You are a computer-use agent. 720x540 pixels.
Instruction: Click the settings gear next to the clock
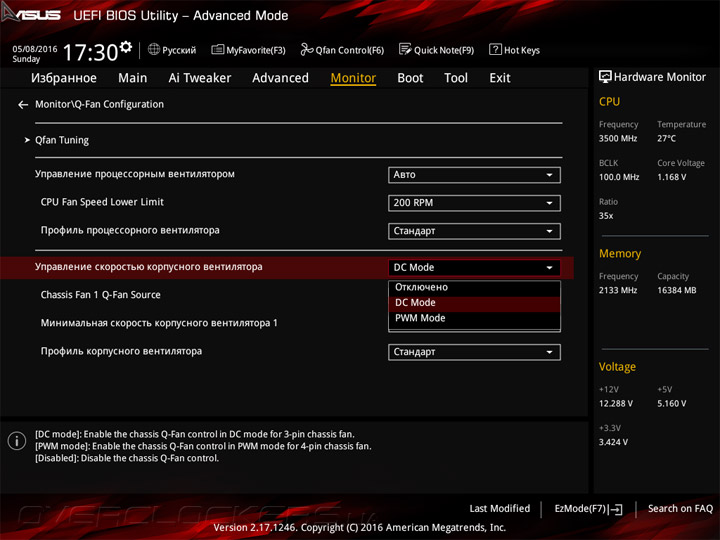(126, 46)
